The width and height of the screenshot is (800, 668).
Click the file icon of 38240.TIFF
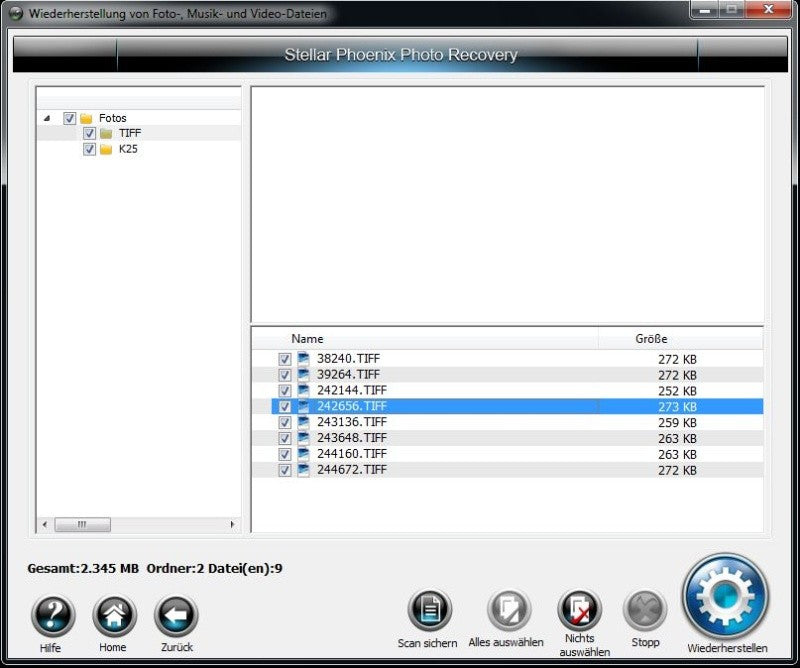coord(304,359)
